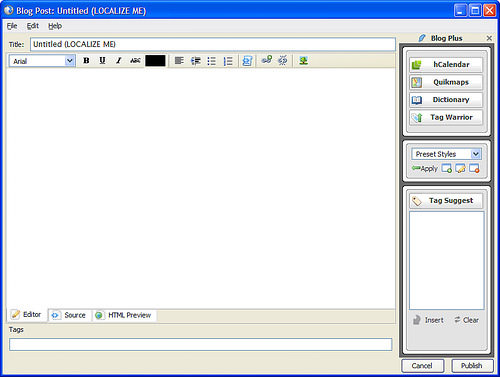Switch to the Editor tab

click(x=27, y=315)
